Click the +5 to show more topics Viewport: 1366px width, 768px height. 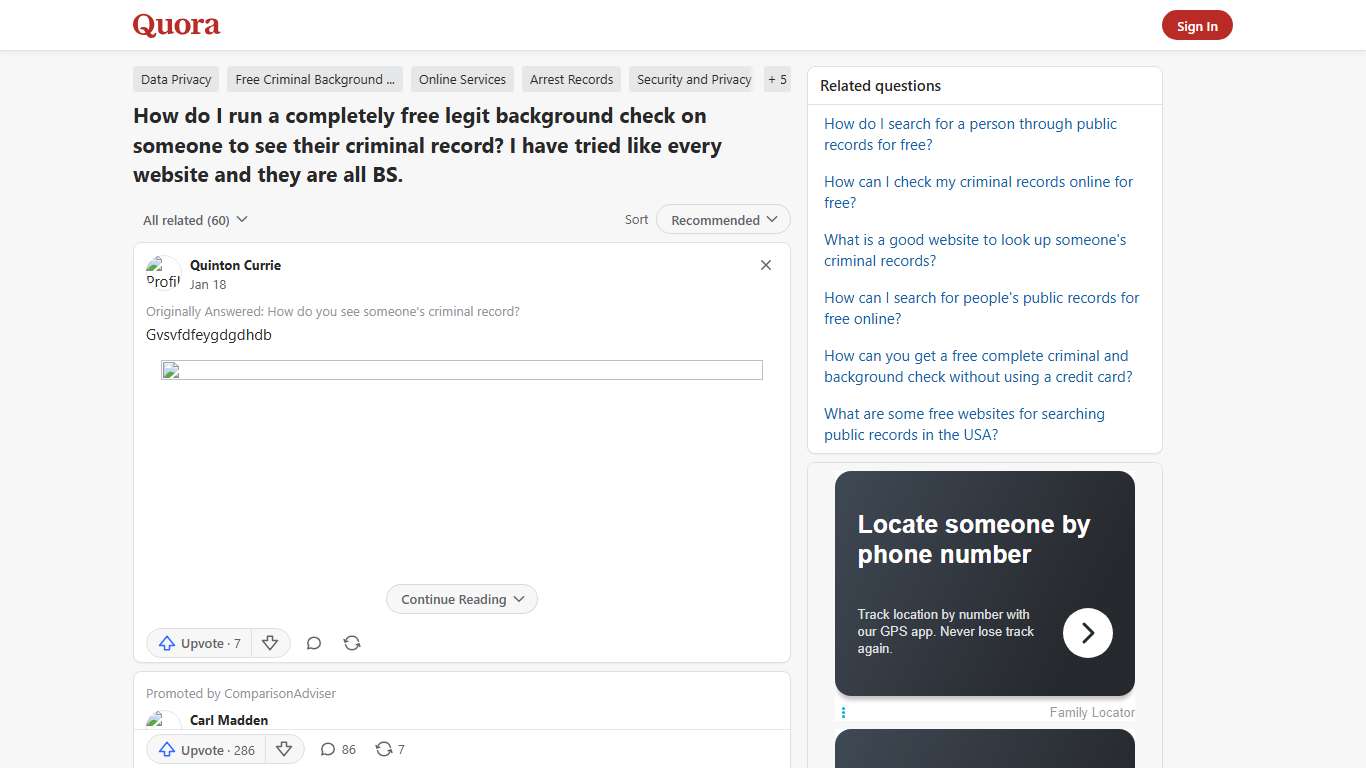coord(777,79)
